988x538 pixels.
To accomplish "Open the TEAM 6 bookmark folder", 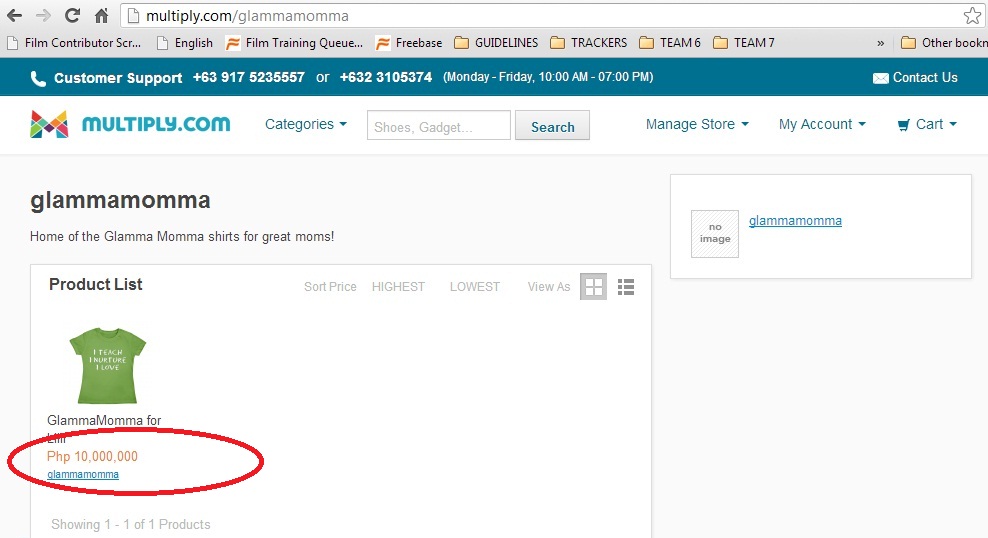I will (x=670, y=43).
